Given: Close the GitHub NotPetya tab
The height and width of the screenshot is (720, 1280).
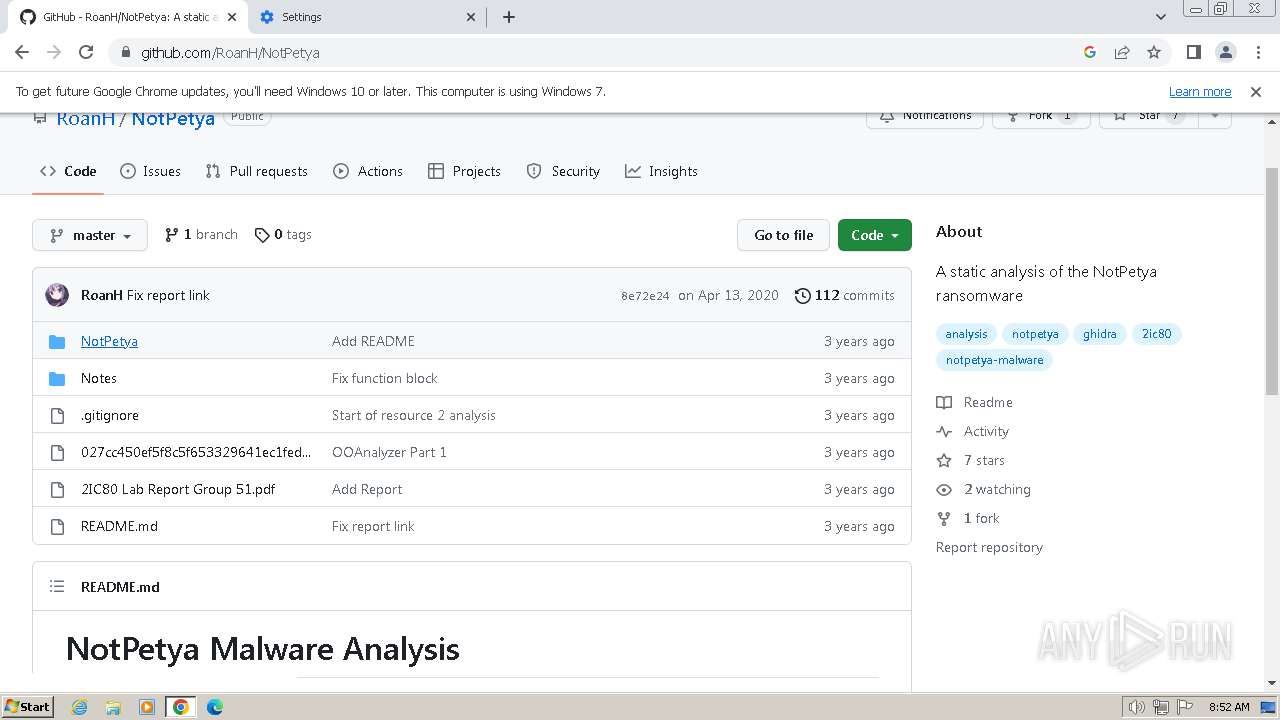Looking at the screenshot, I should [232, 17].
